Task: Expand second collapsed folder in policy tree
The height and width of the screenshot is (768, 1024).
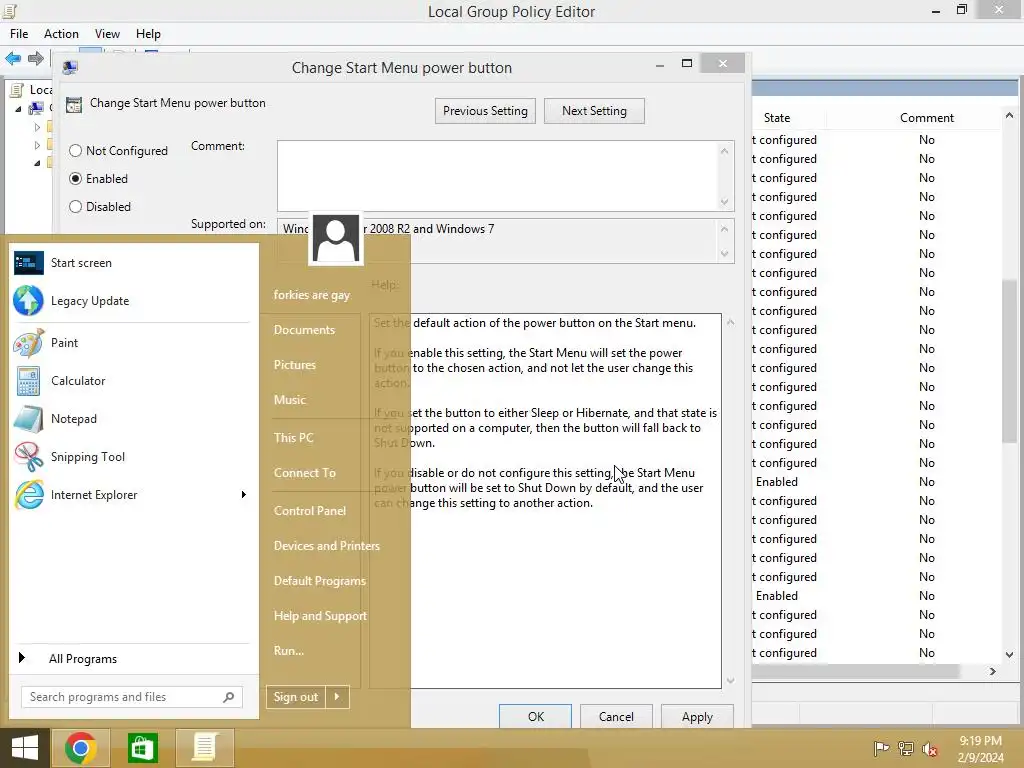Action: point(37,145)
